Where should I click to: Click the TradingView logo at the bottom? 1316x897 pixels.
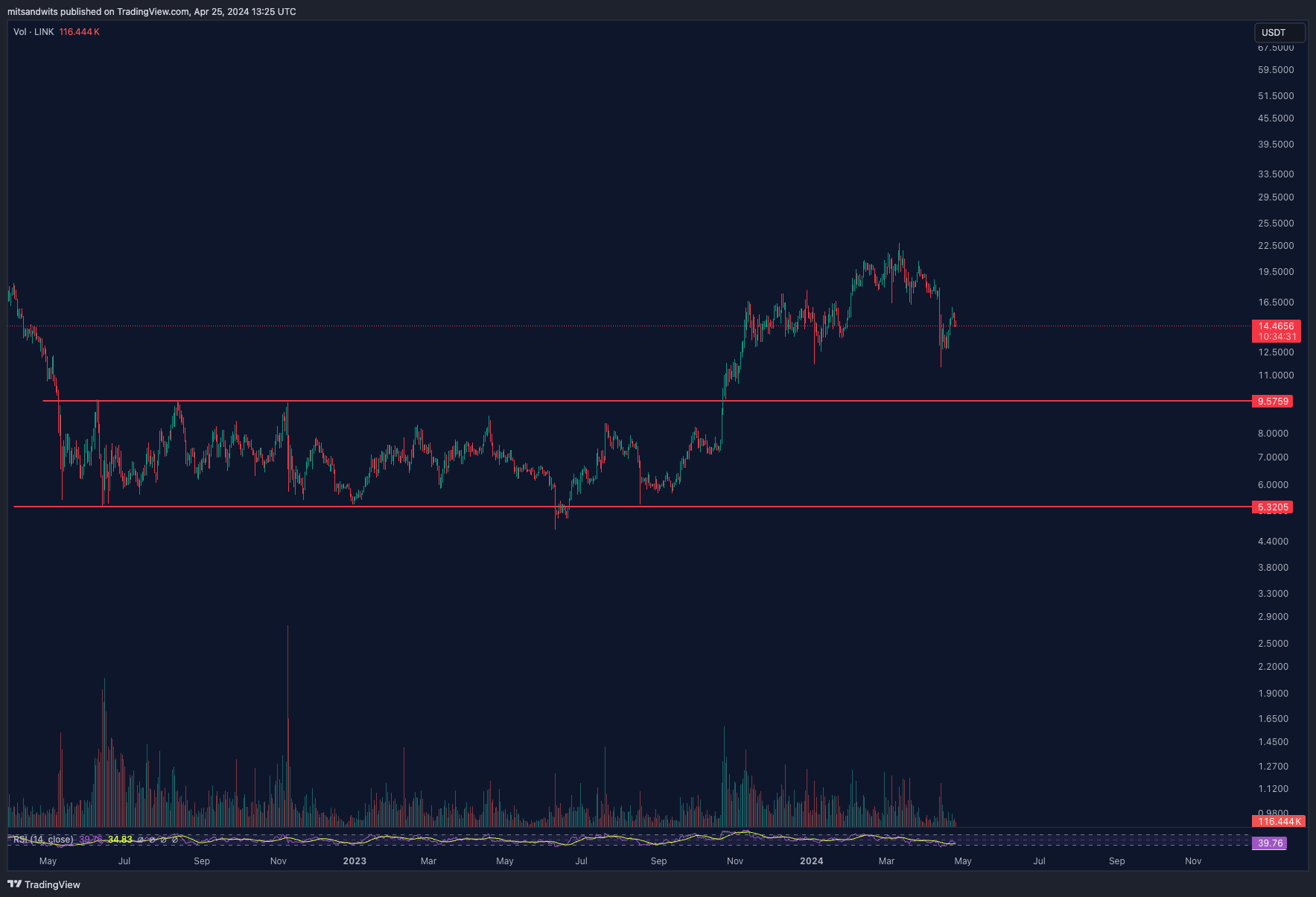44,884
